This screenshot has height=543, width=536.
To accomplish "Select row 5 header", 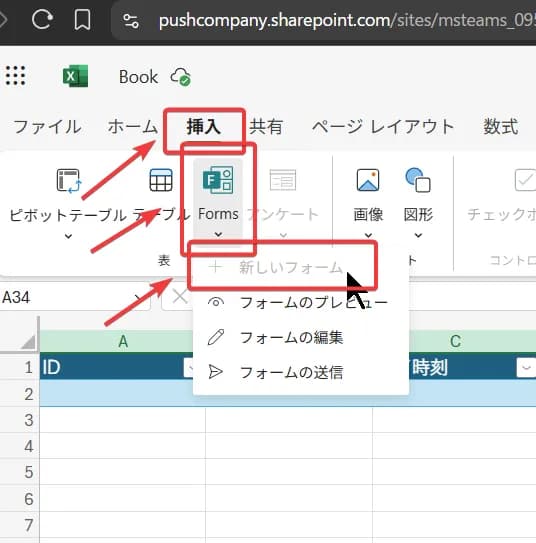I will (x=20, y=472).
